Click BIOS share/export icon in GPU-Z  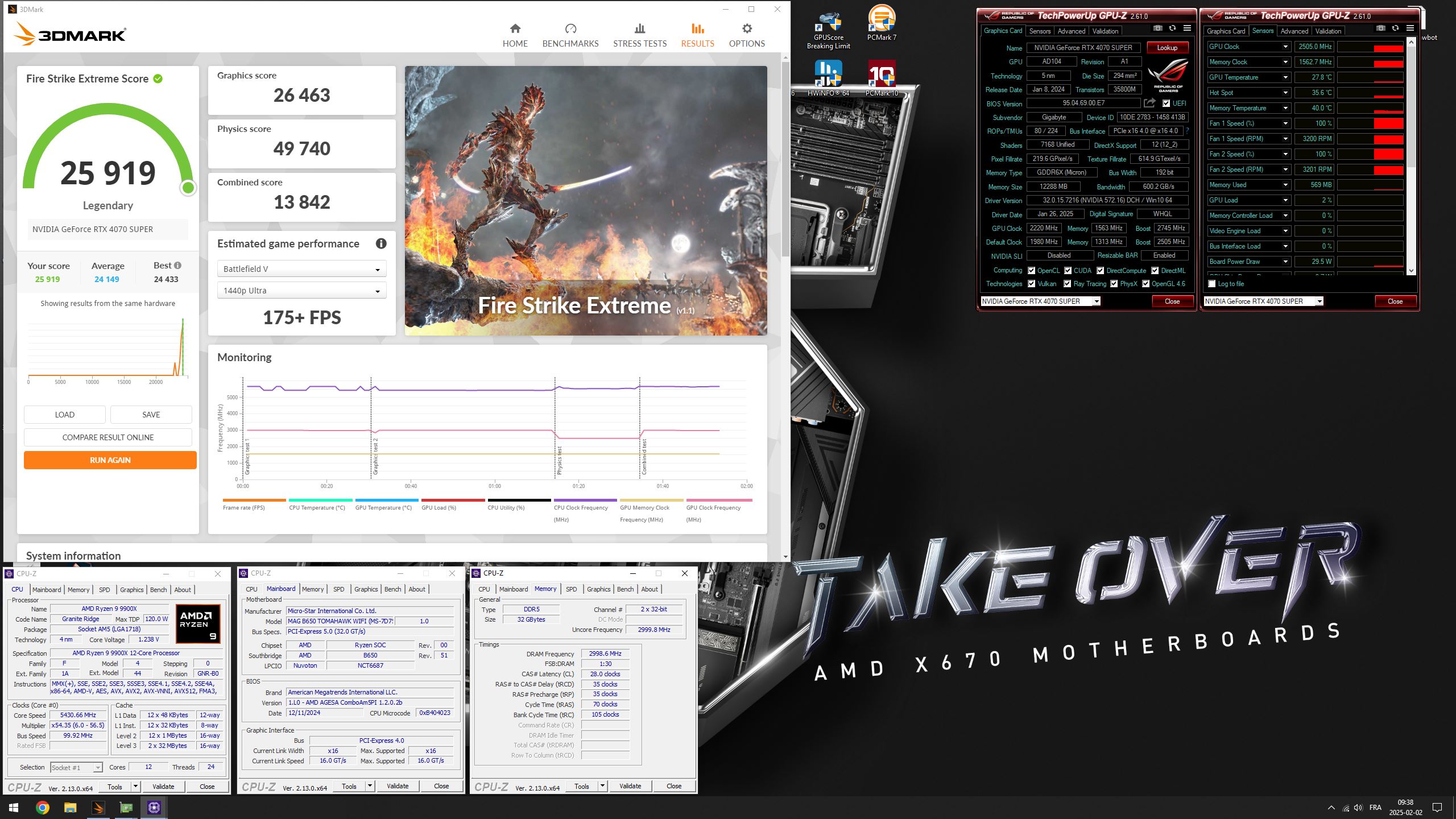pos(1149,103)
